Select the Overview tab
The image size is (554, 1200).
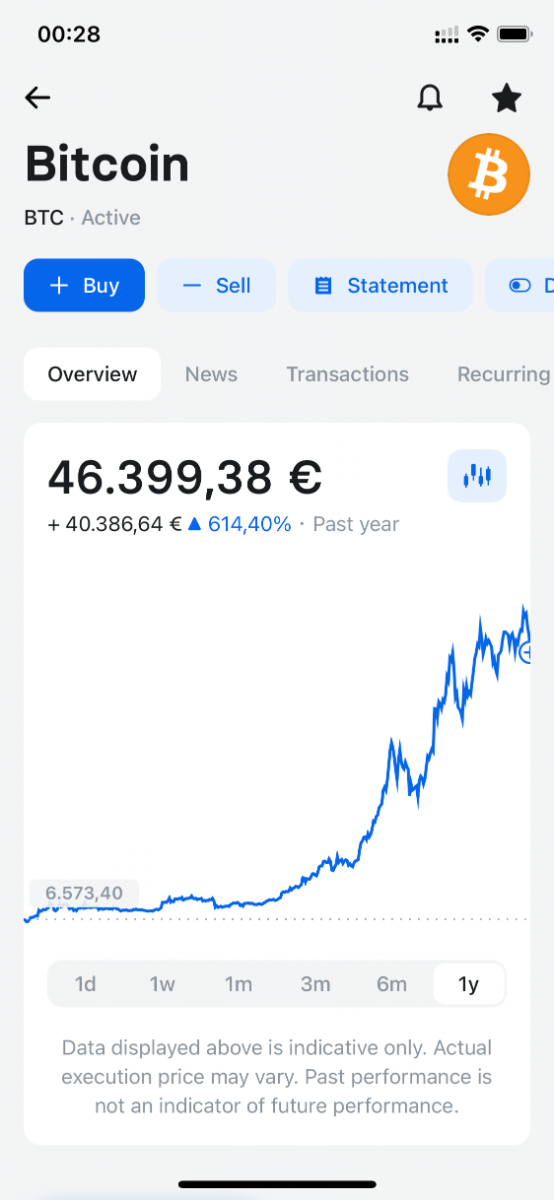[92, 374]
